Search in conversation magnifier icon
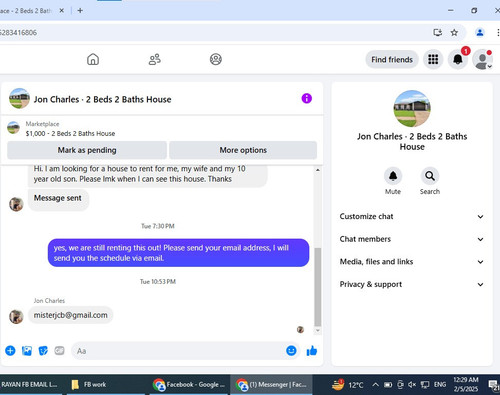Screen dimensions: 500x395 click(430, 176)
